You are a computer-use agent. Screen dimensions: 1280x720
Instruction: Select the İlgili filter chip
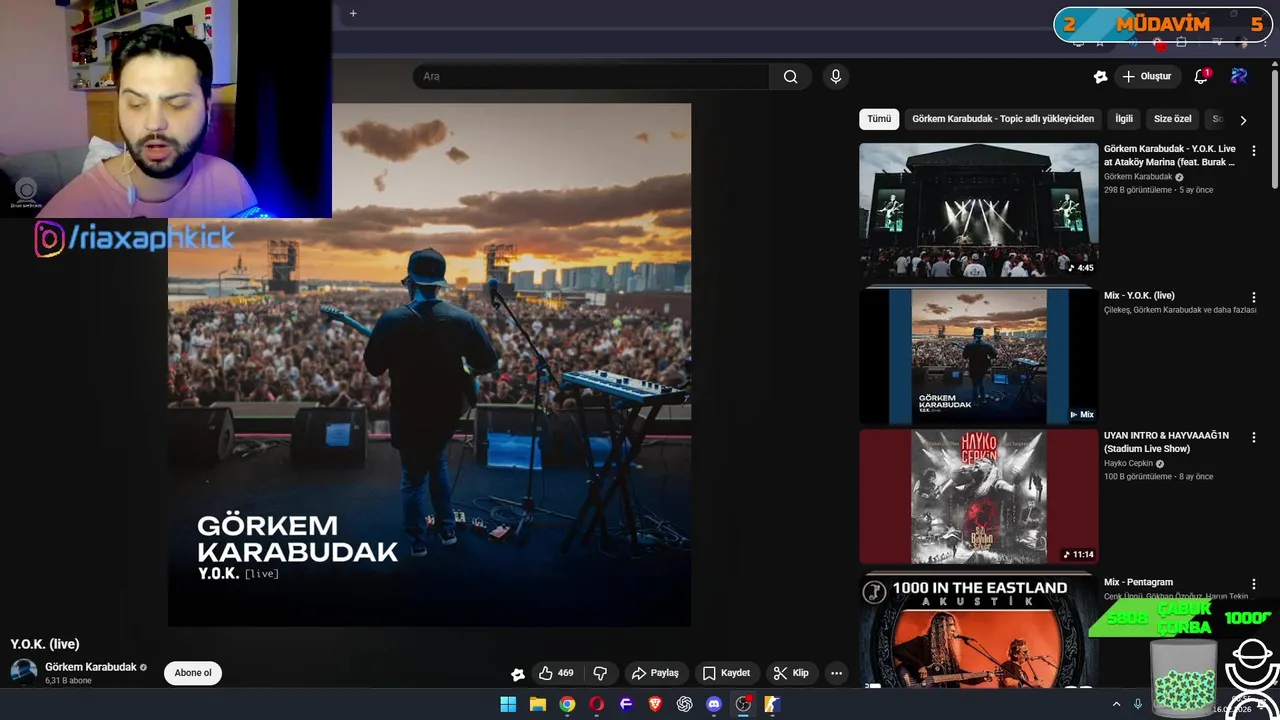coord(1124,119)
